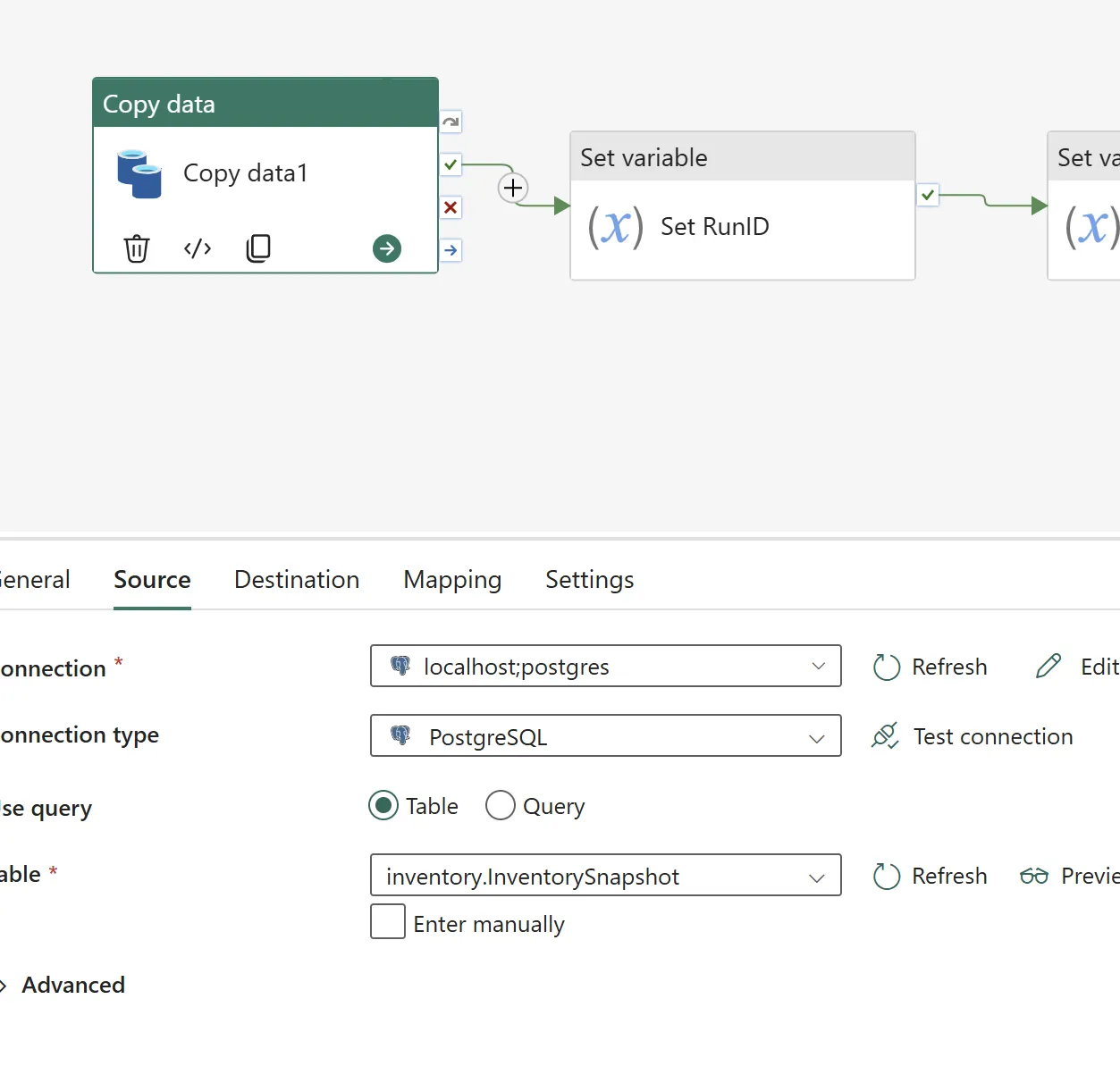Click the Test connection plug icon
Image resolution: width=1120 pixels, height=1066 pixels.
click(885, 736)
